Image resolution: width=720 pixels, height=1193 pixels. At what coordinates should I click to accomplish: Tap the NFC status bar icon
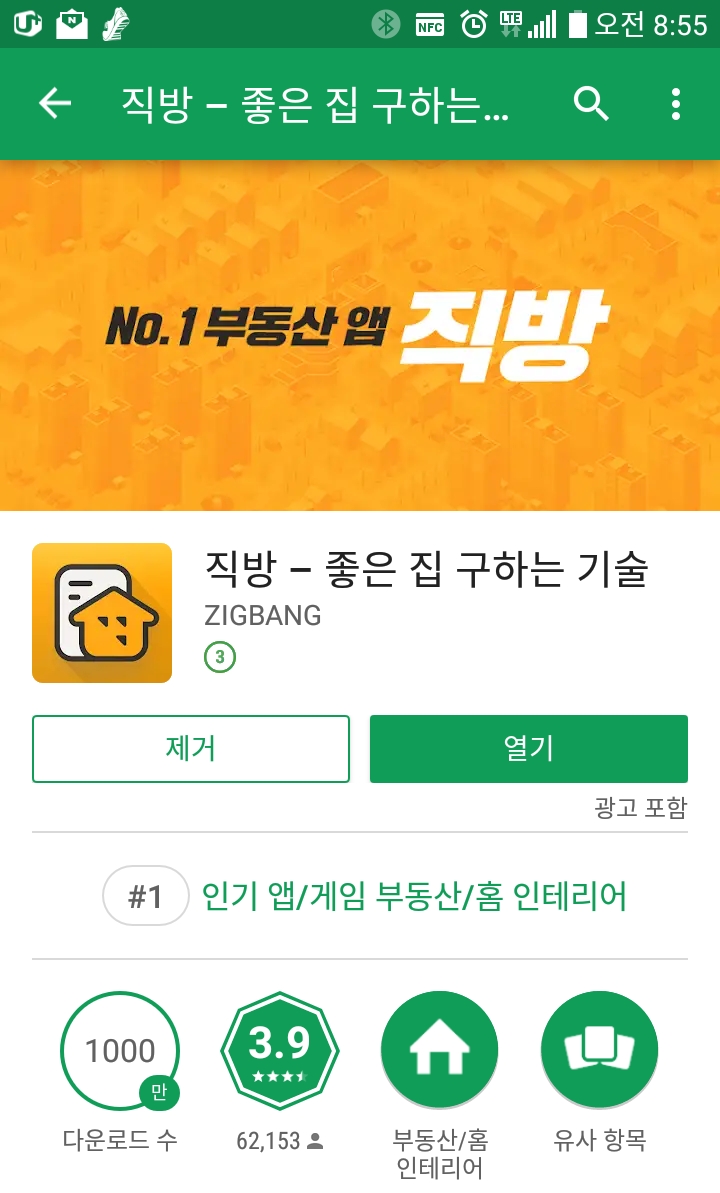(430, 26)
